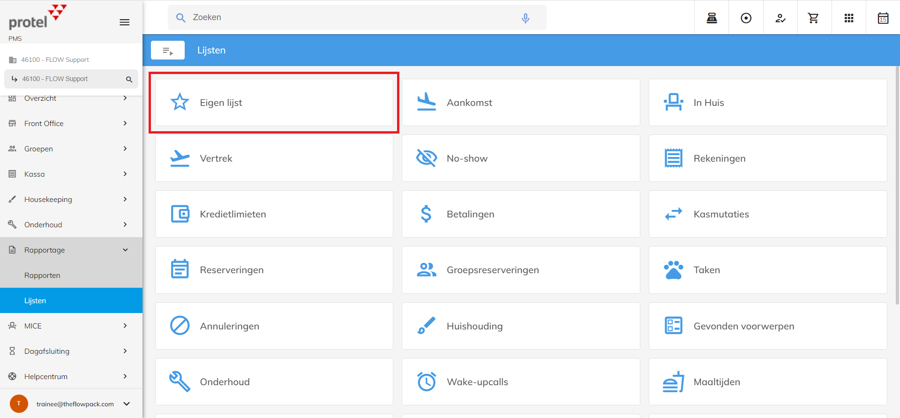Image resolution: width=900 pixels, height=418 pixels.
Task: Click the Zoeken search field
Action: (350, 18)
